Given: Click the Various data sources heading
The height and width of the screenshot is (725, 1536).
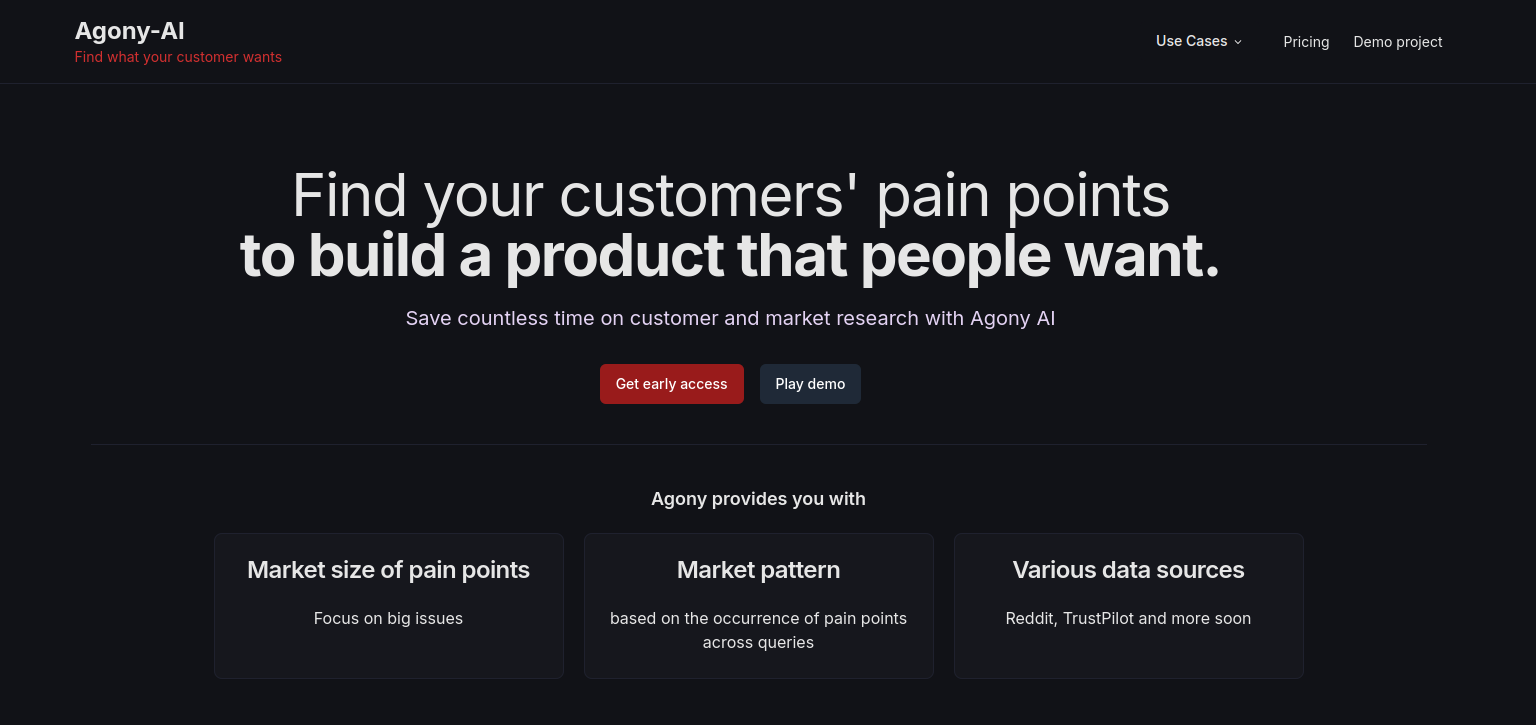Looking at the screenshot, I should tap(1128, 570).
